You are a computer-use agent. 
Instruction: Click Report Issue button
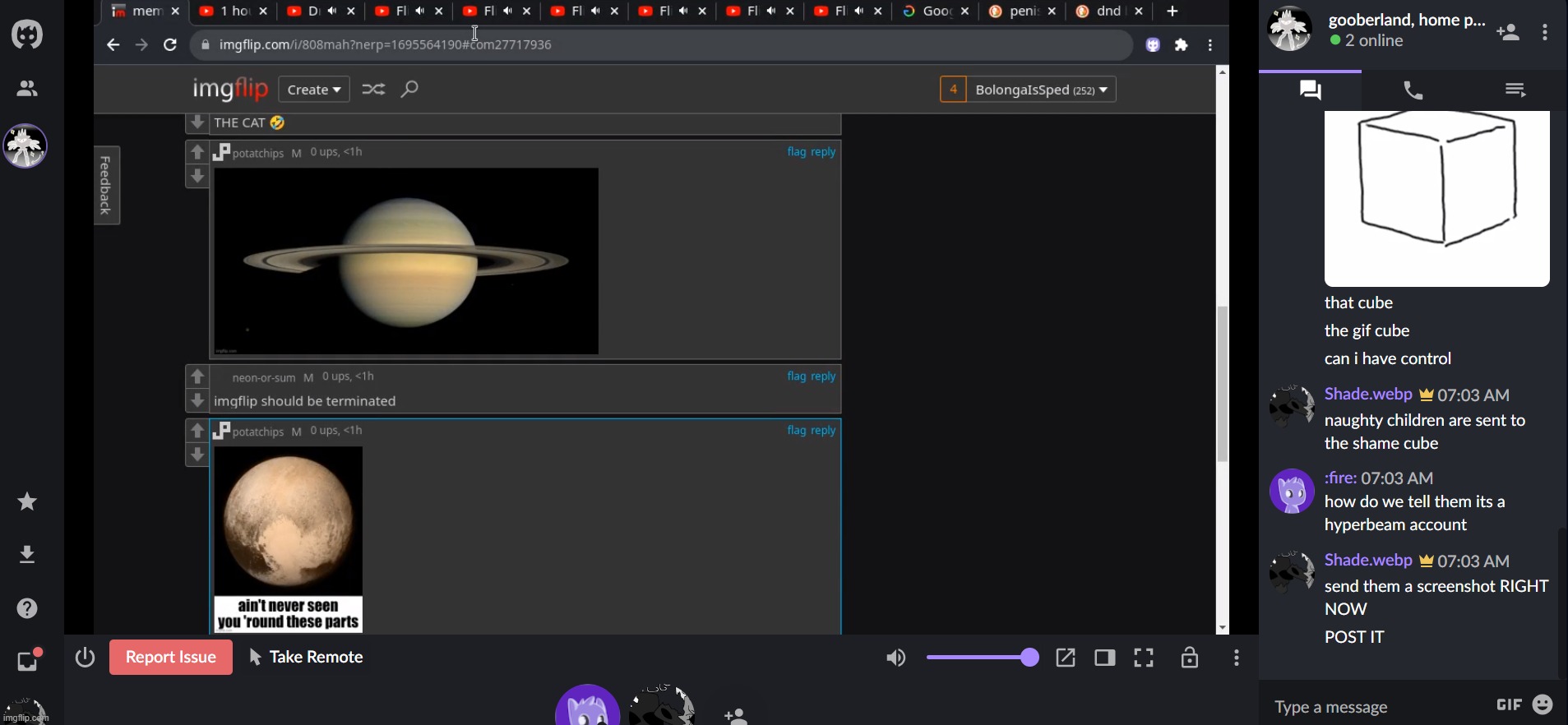(171, 658)
